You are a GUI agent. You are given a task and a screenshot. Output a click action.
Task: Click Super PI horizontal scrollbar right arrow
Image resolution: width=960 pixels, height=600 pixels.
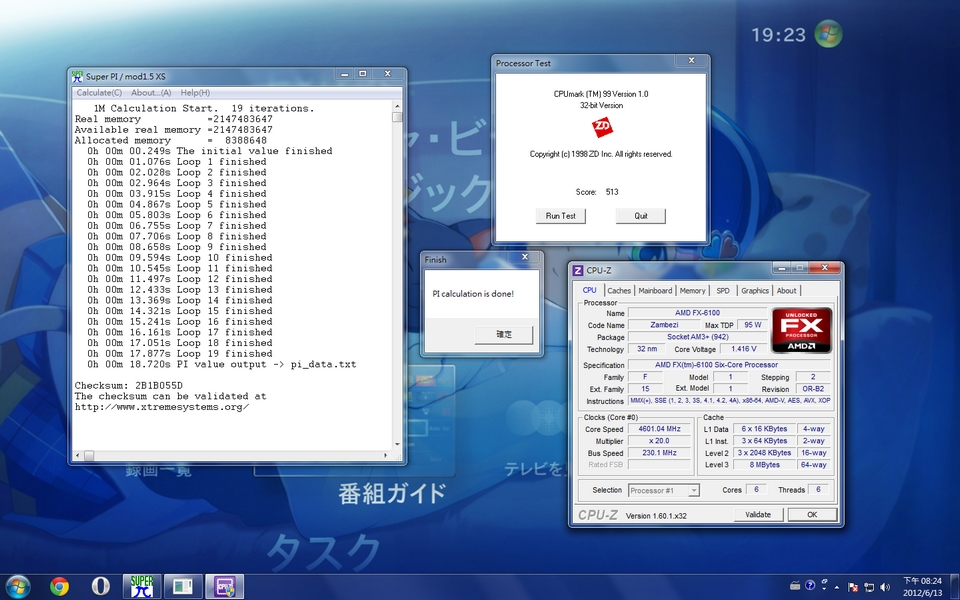click(x=386, y=456)
